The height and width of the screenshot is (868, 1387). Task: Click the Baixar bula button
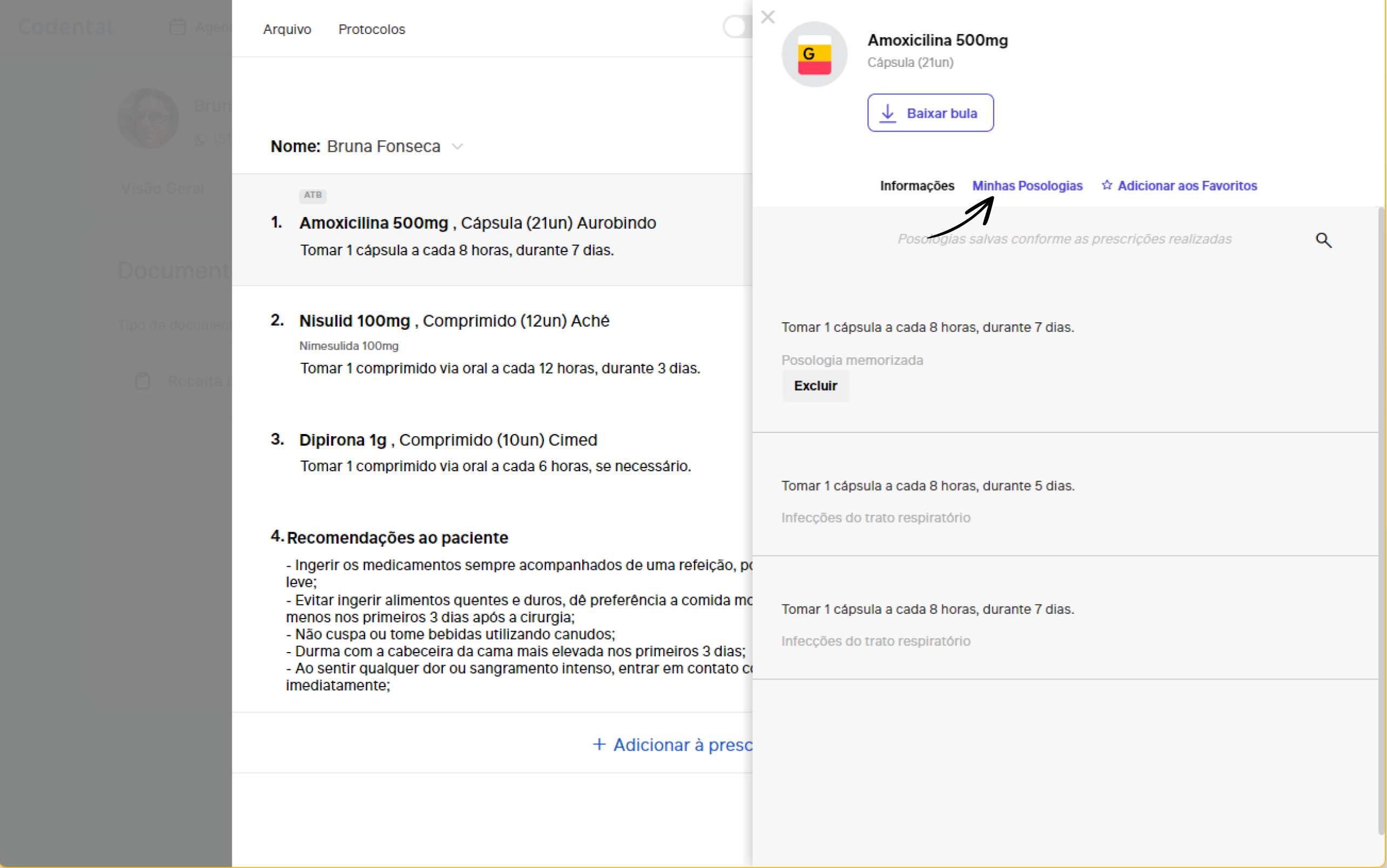coord(930,113)
